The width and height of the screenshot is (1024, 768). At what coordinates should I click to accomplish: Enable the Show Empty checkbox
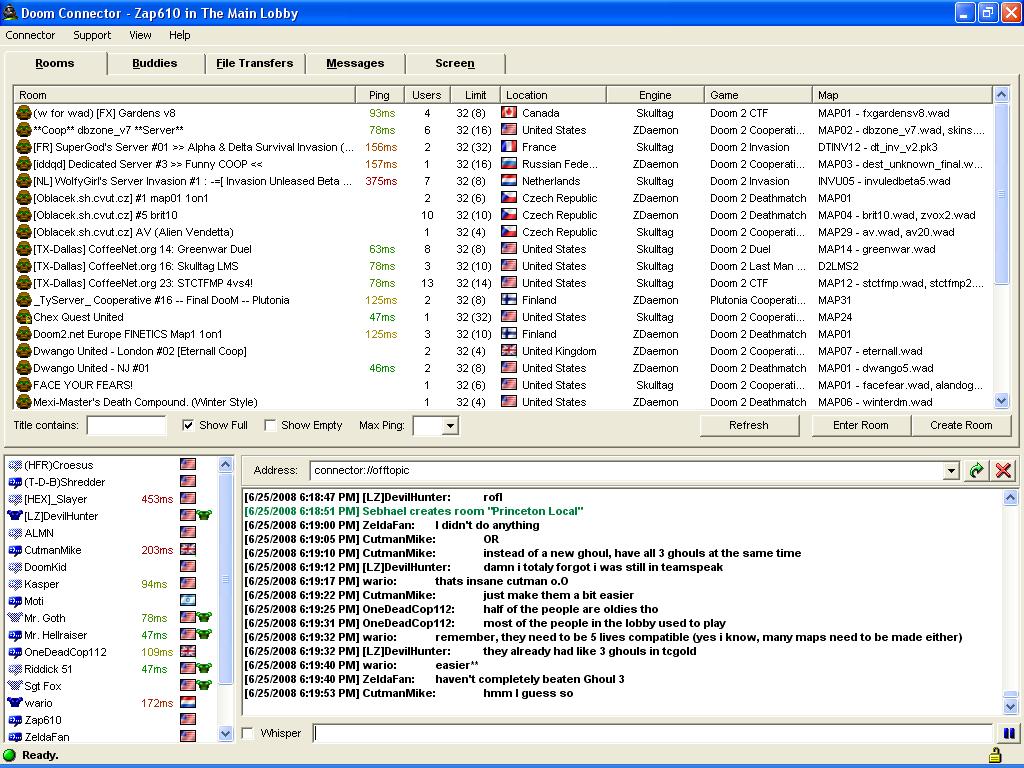[x=270, y=425]
